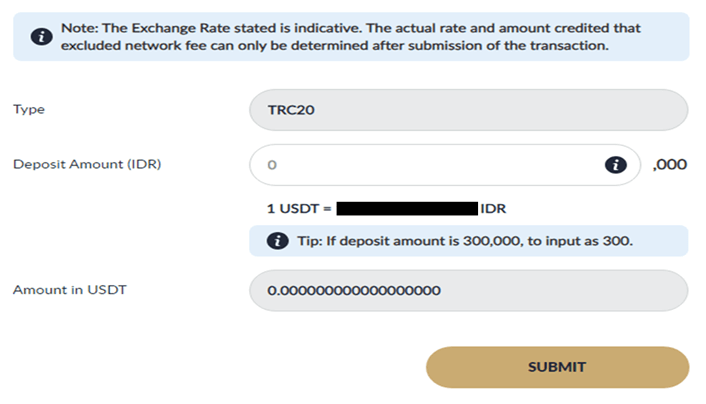The image size is (706, 404).
Task: Click the "1 USDT =" rate text
Action: (299, 210)
